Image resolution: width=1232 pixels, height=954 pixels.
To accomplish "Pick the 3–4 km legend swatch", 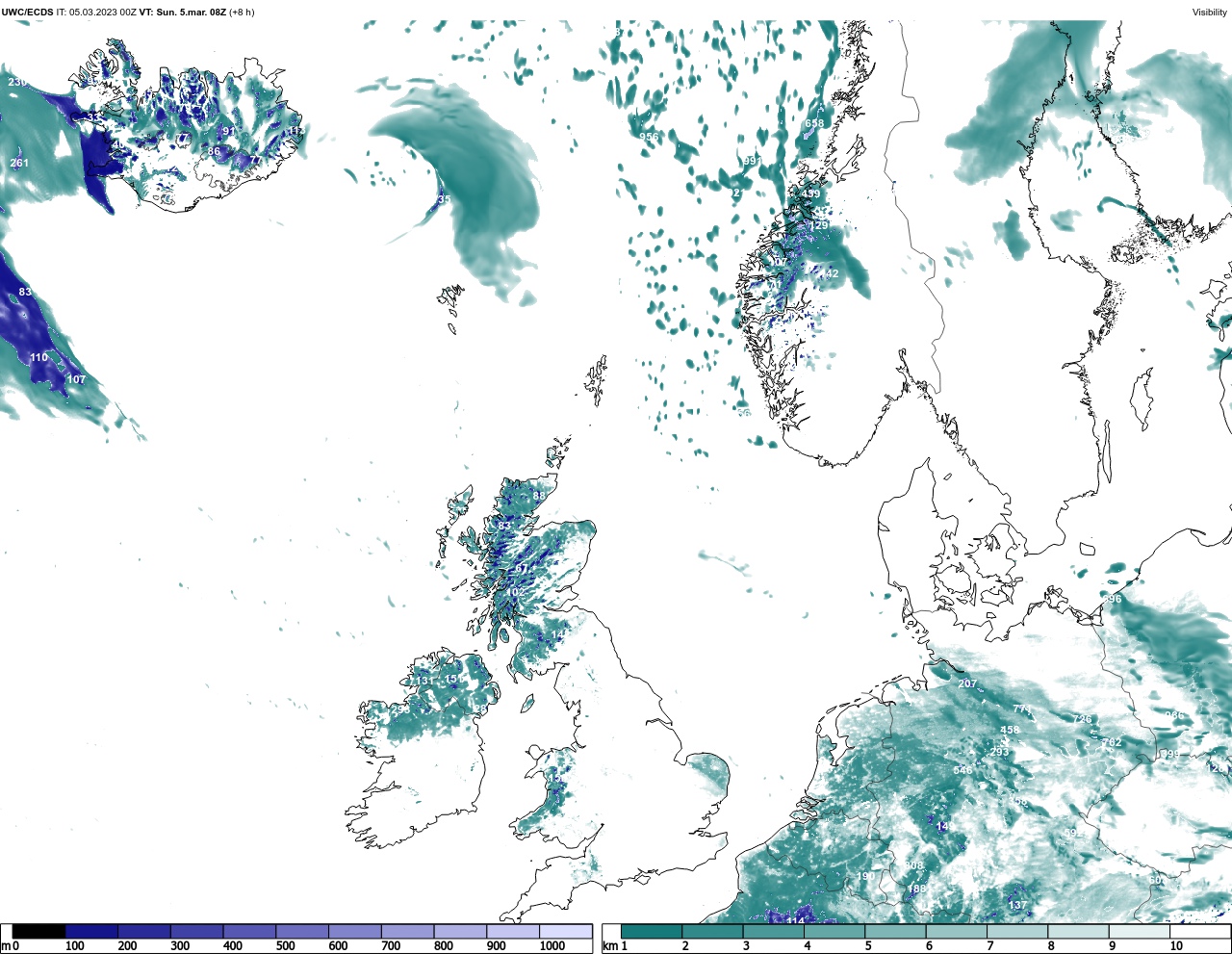I will pyautogui.click(x=774, y=932).
